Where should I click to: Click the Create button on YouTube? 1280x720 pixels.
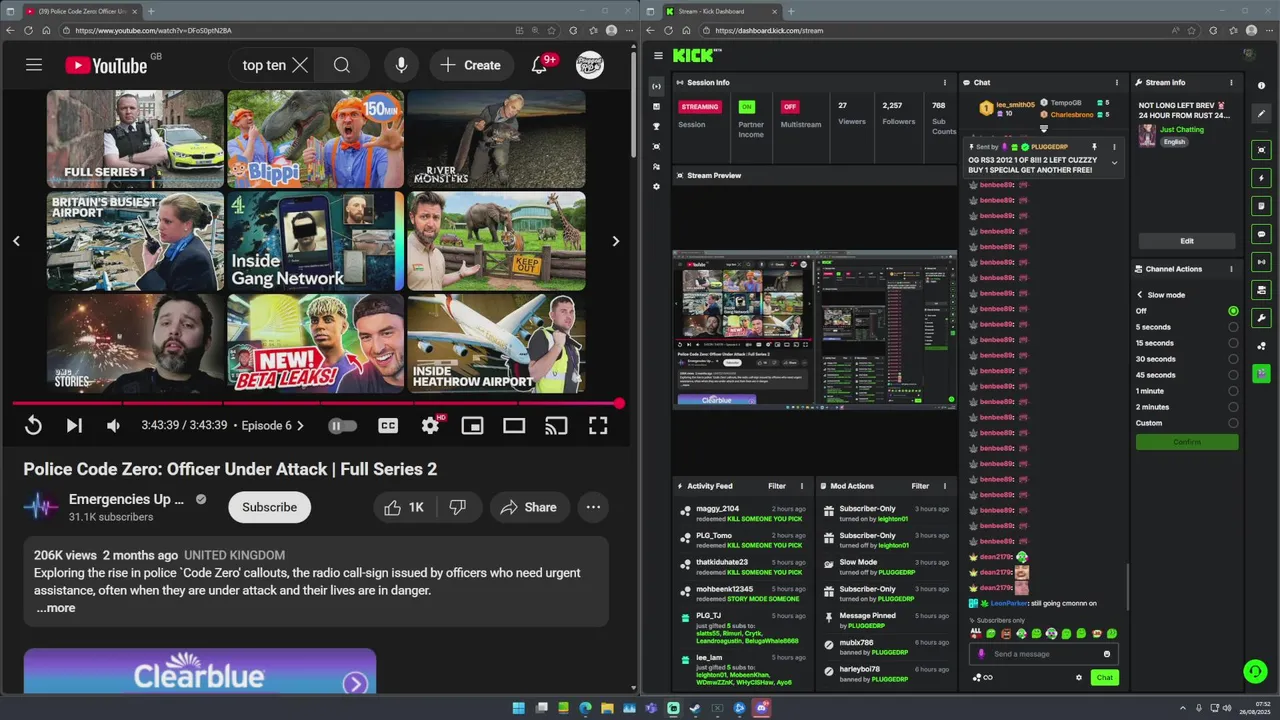(470, 65)
